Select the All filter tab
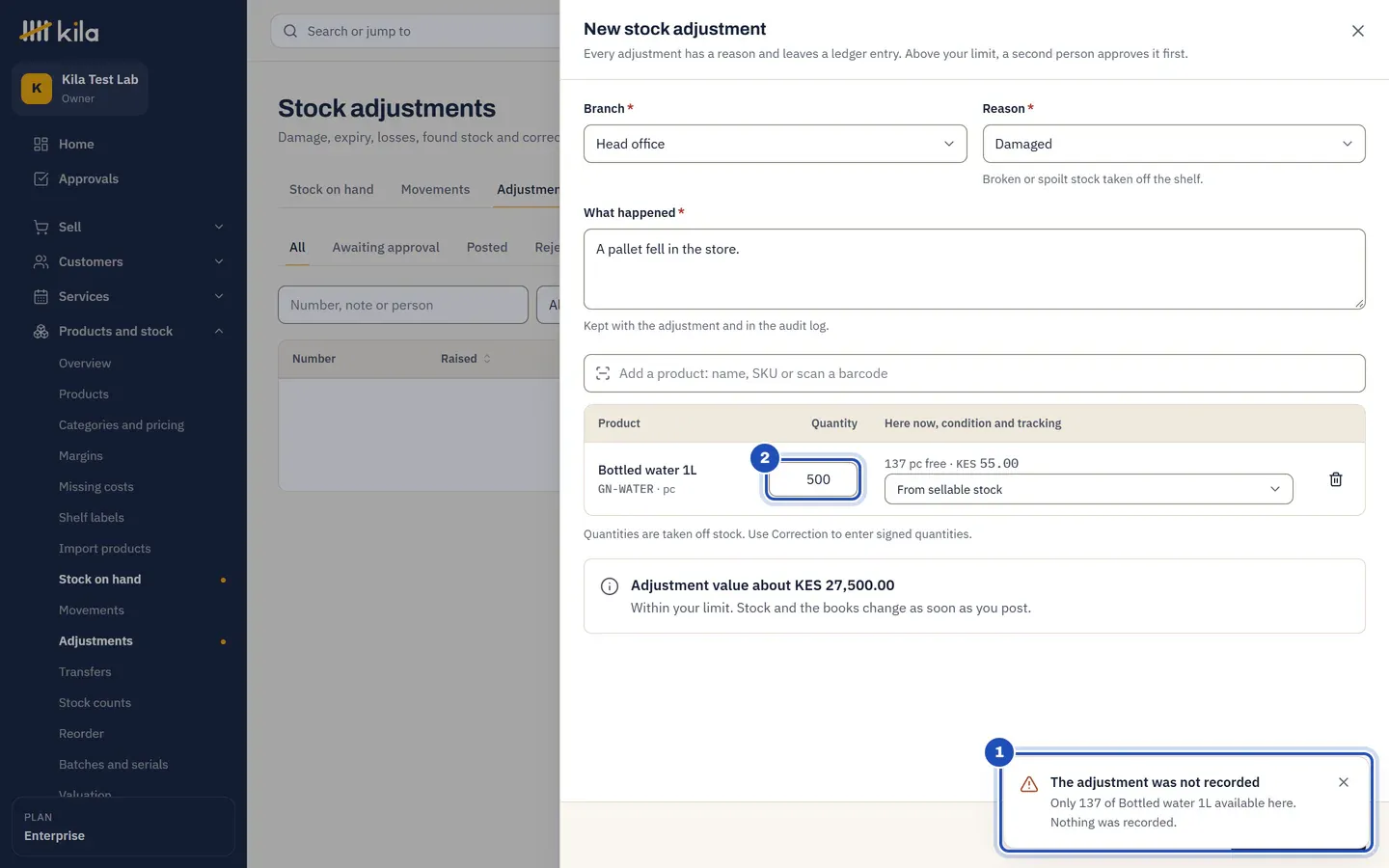The width and height of the screenshot is (1389, 868). (x=297, y=248)
